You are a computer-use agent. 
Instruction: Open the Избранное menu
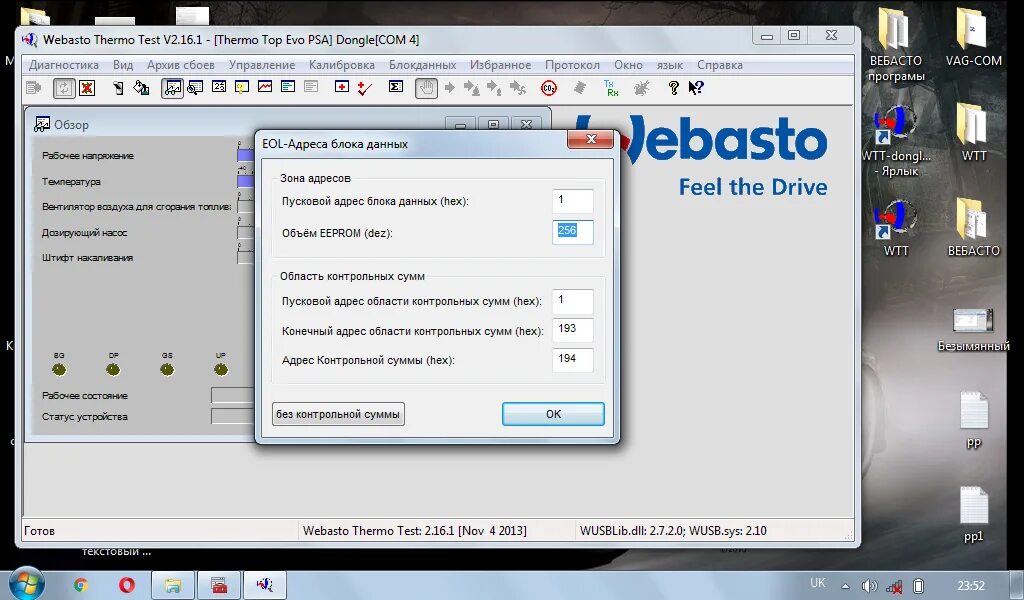pyautogui.click(x=500, y=65)
